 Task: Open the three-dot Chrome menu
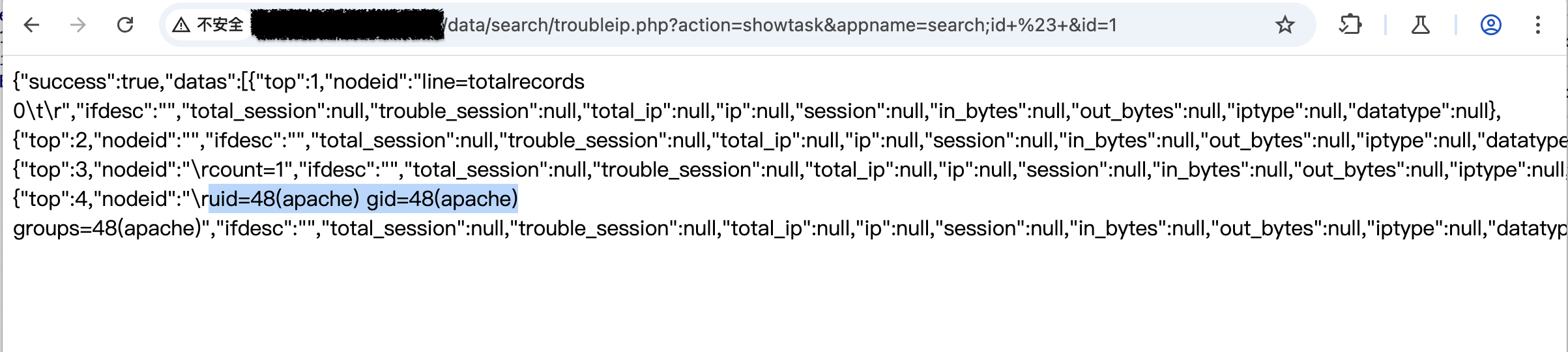[x=1537, y=25]
